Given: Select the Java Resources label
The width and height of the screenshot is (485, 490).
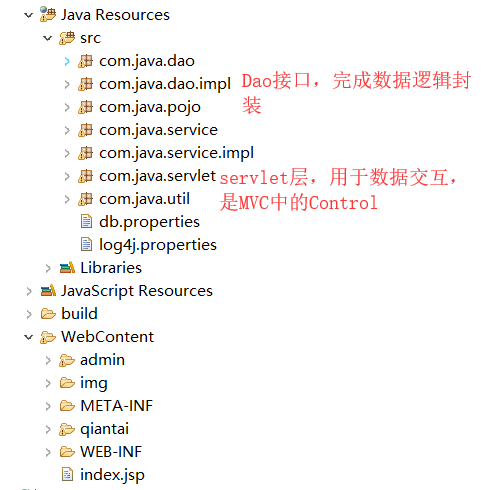Looking at the screenshot, I should point(115,15).
